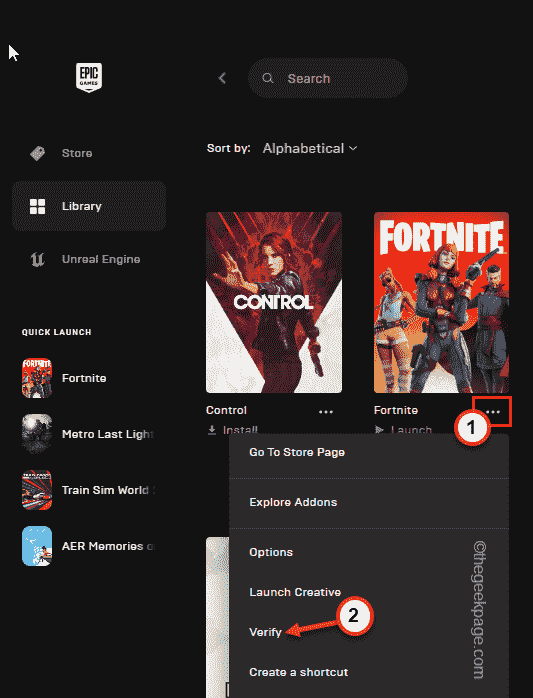The width and height of the screenshot is (533, 698).
Task: Choose Launch Creative menu item
Action: coord(295,592)
